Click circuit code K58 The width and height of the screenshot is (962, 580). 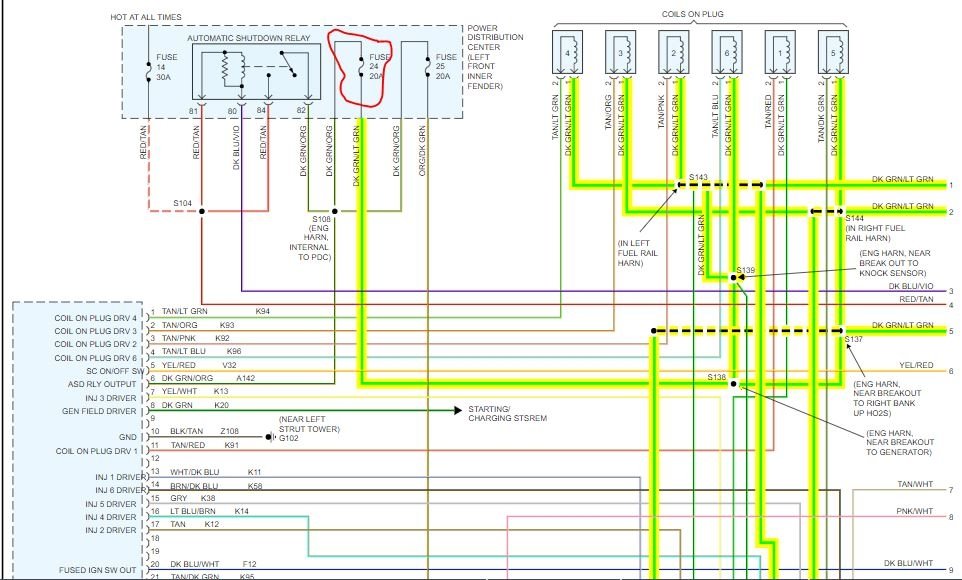pyautogui.click(x=255, y=486)
